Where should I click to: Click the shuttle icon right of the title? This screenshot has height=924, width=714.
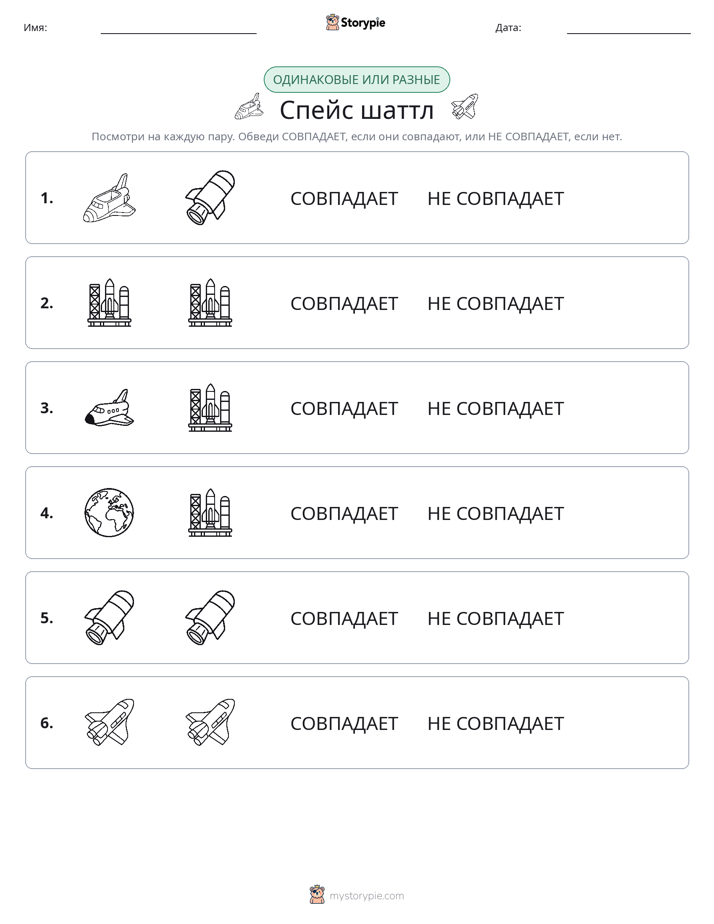click(x=465, y=107)
